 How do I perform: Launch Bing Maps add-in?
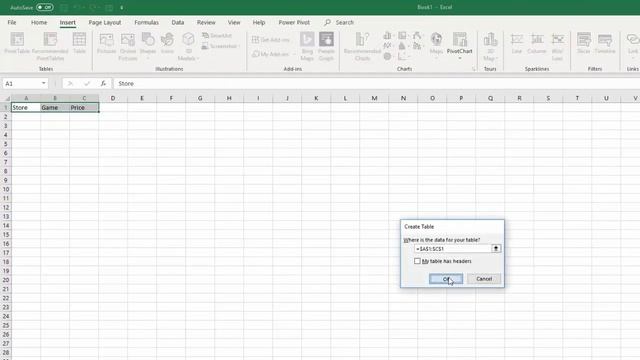[x=307, y=47]
